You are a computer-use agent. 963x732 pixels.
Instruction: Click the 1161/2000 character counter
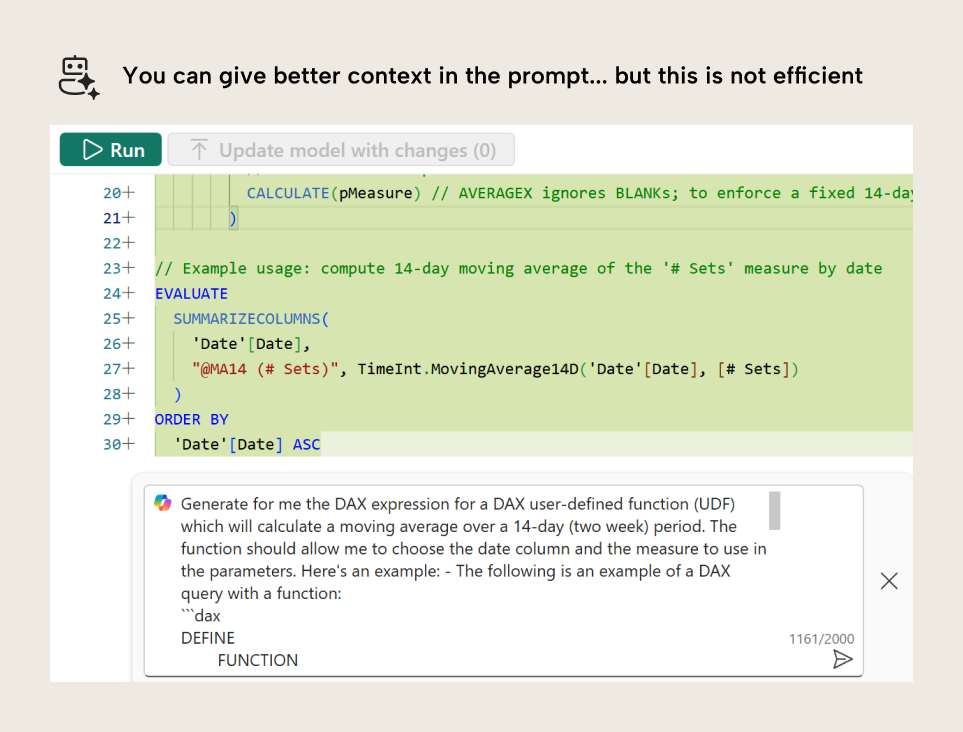point(821,639)
